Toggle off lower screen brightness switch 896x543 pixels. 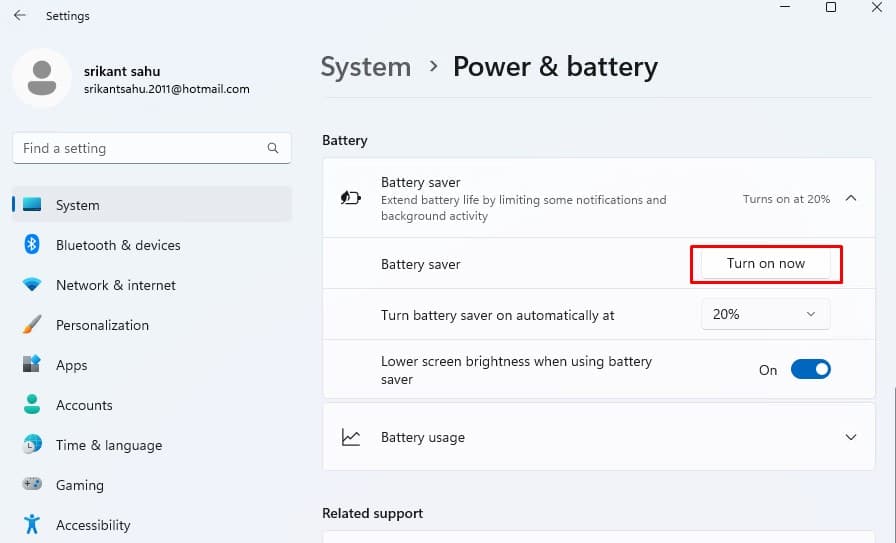point(810,370)
